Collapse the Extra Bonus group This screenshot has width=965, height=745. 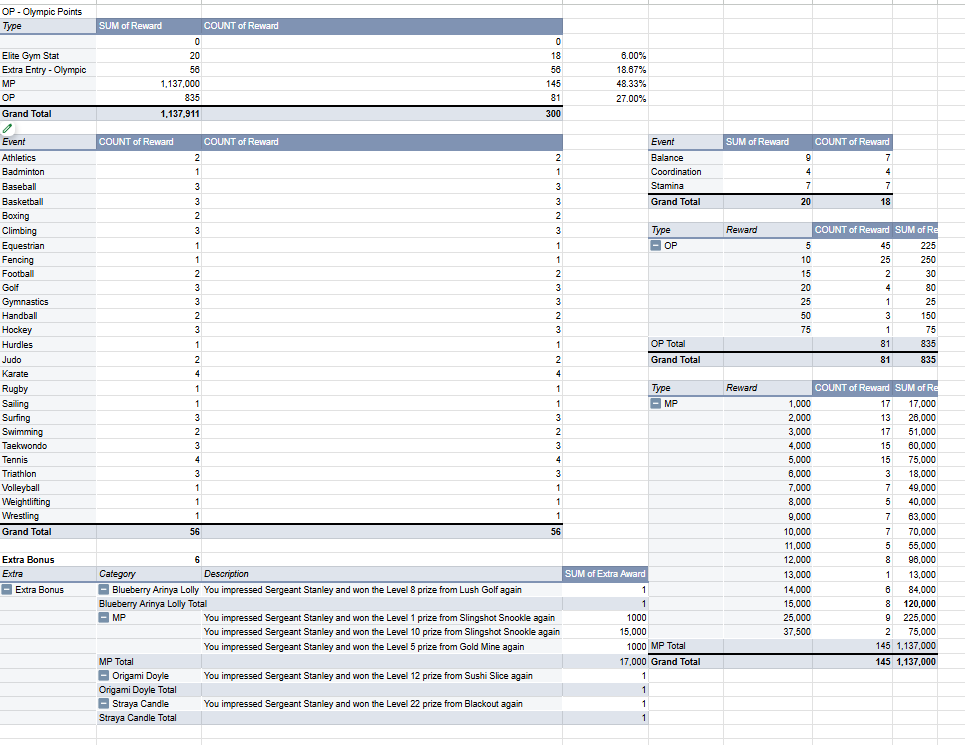tap(7, 589)
